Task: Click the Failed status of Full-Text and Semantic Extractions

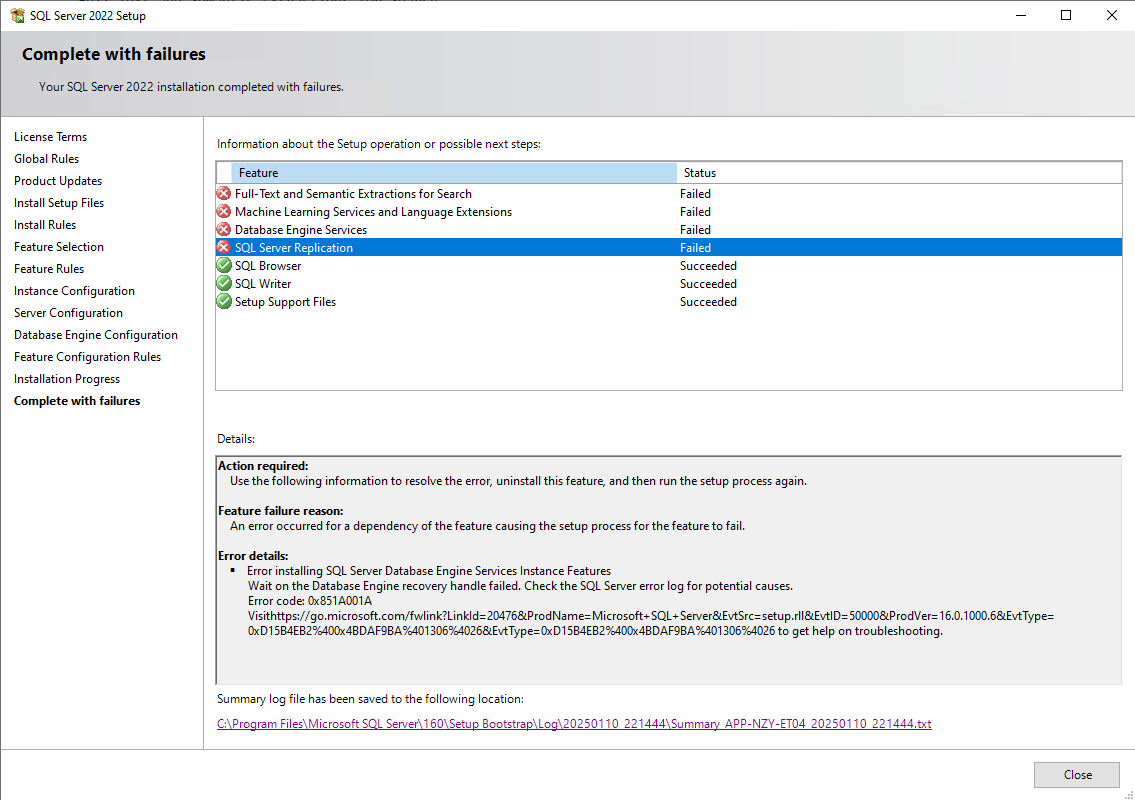Action: [x=695, y=194]
